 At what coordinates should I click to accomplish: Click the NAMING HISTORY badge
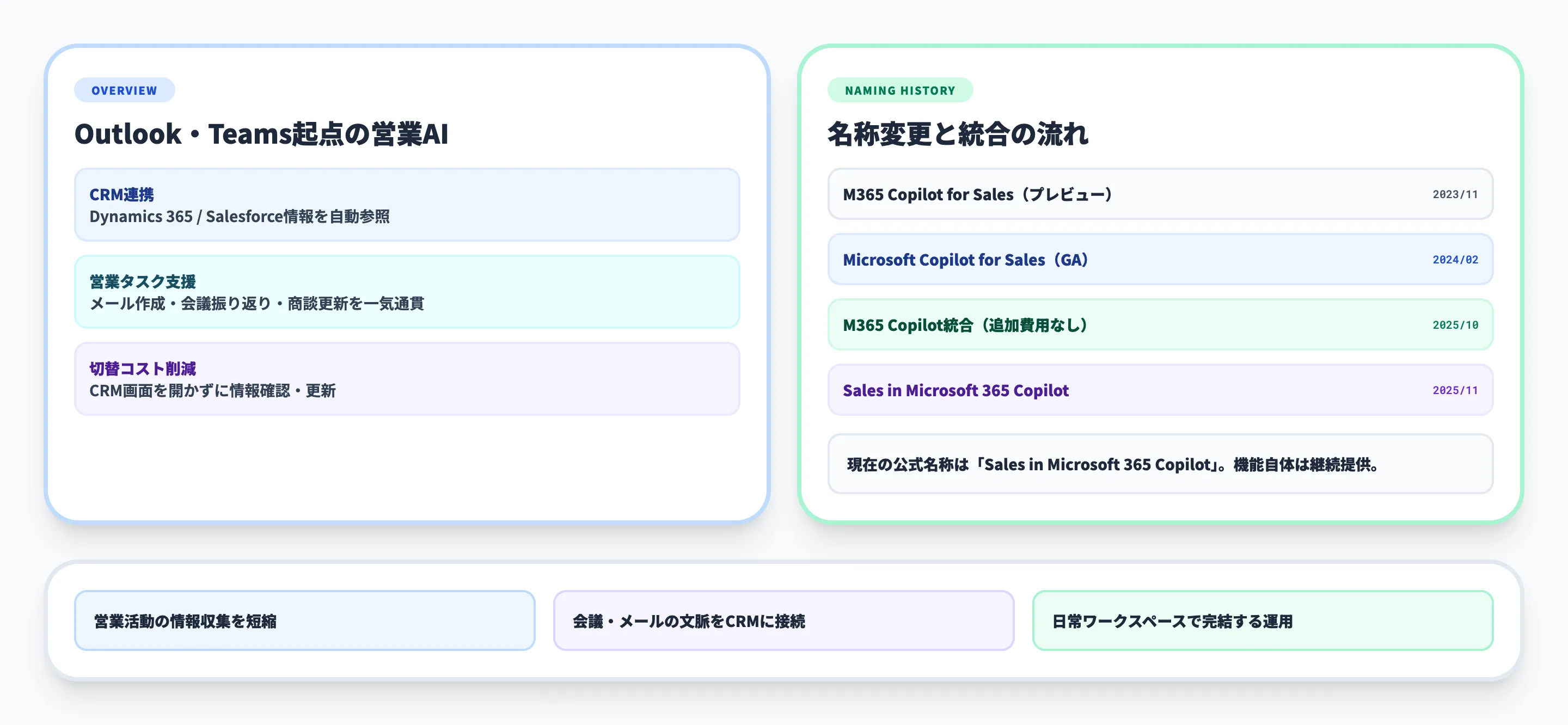click(x=899, y=90)
